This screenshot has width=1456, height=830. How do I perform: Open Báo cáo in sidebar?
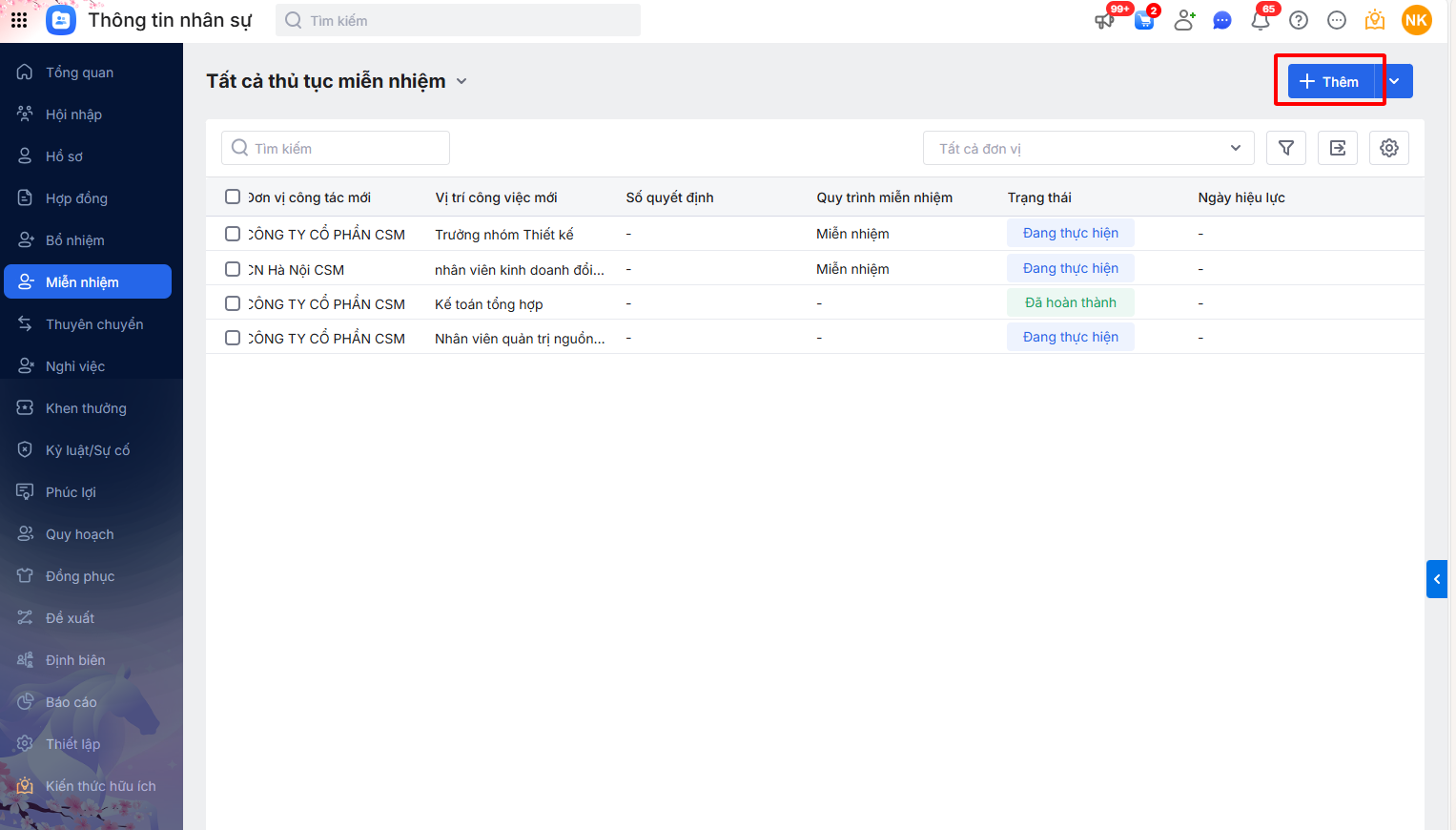tap(88, 702)
